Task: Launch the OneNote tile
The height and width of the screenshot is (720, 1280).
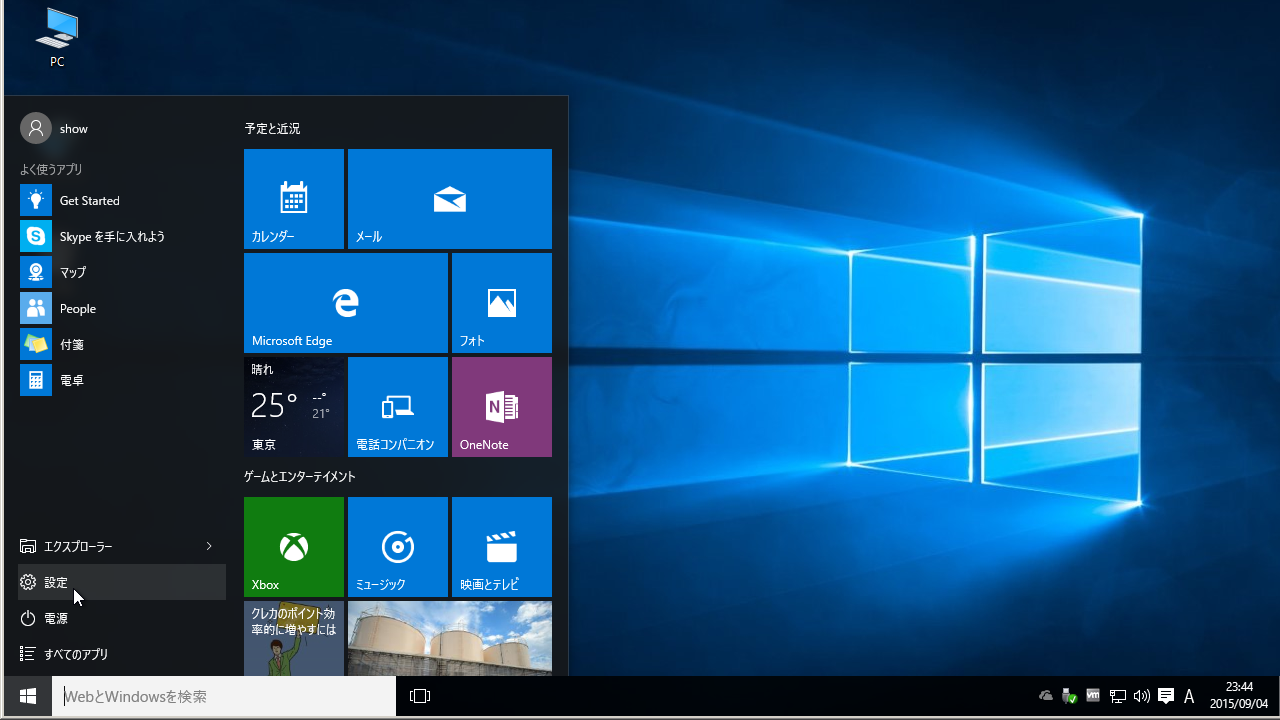Action: (502, 407)
